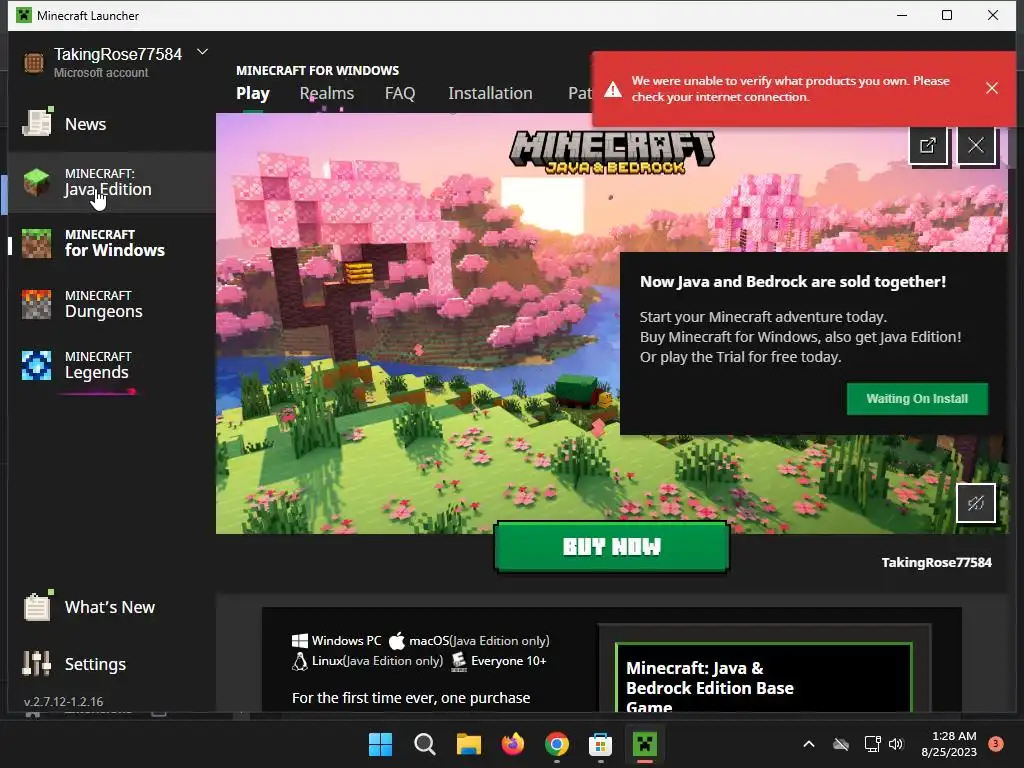Open Minecraft Dungeons page
Screen dimensions: 1024x768
click(x=111, y=304)
